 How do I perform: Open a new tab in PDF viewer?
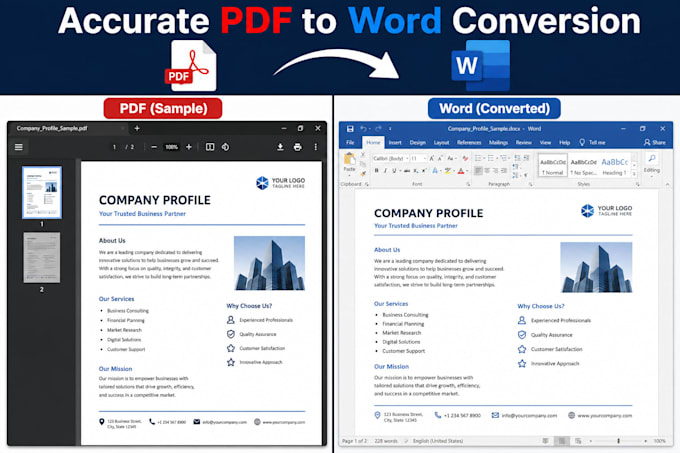[137, 128]
